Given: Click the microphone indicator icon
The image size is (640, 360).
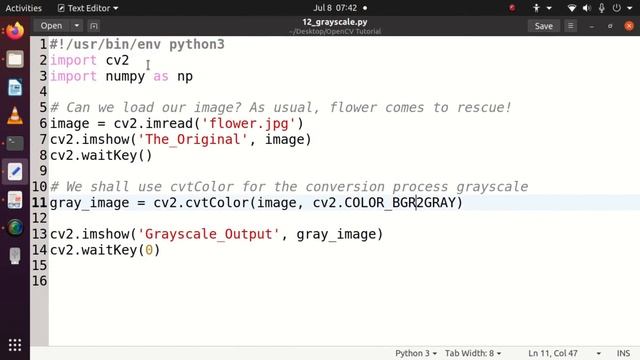Looking at the screenshot, I should point(602,8).
